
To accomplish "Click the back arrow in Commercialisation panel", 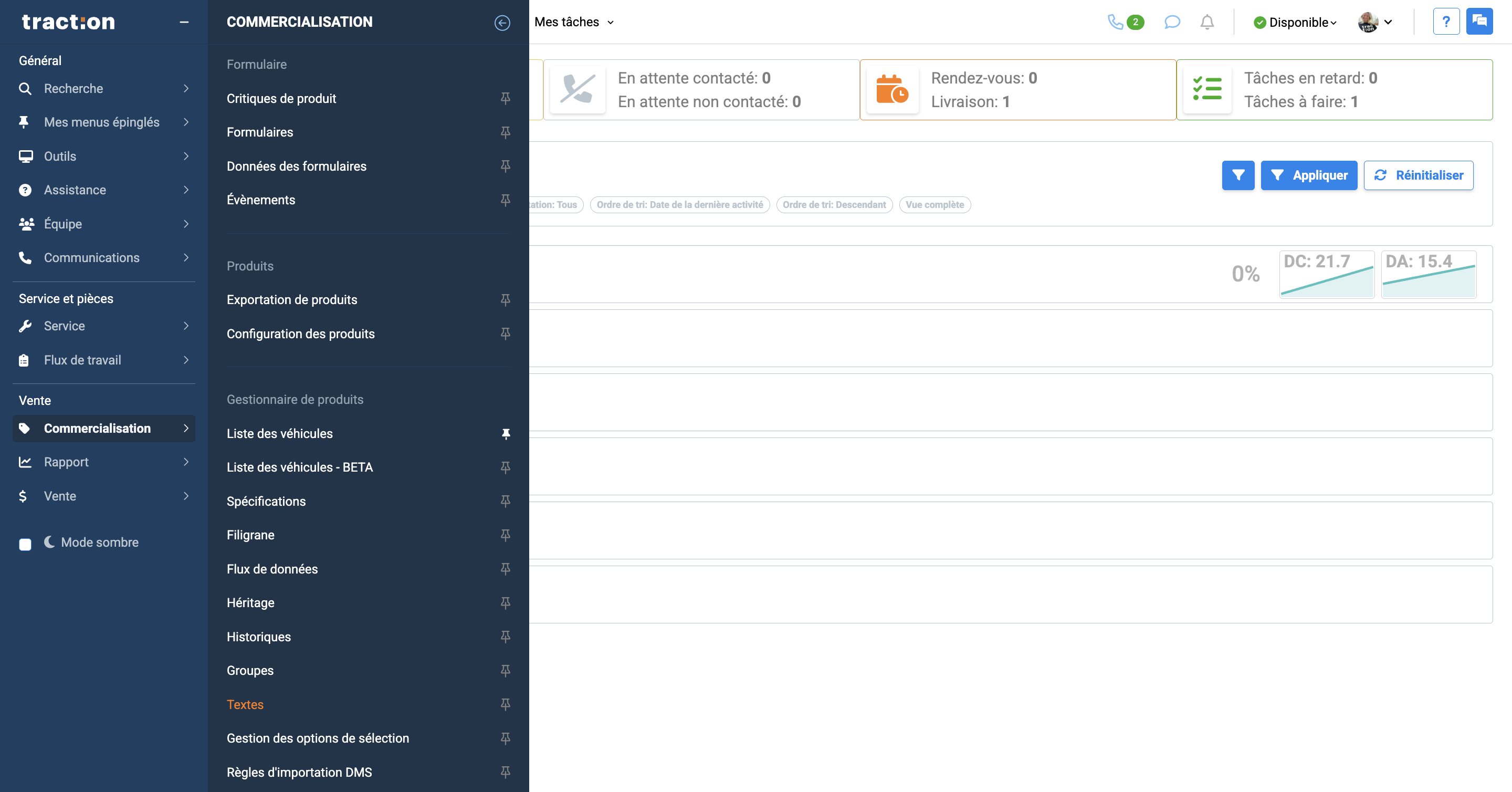I will (502, 23).
